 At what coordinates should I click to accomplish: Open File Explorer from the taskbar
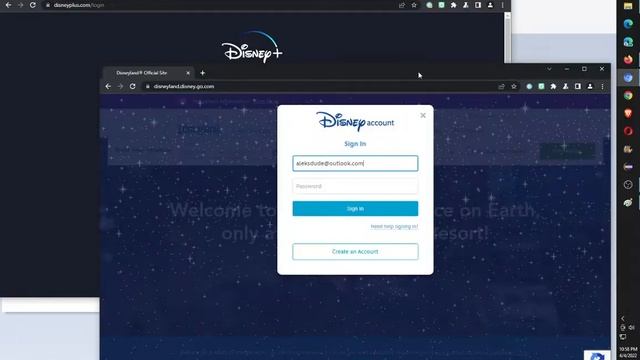628,6
